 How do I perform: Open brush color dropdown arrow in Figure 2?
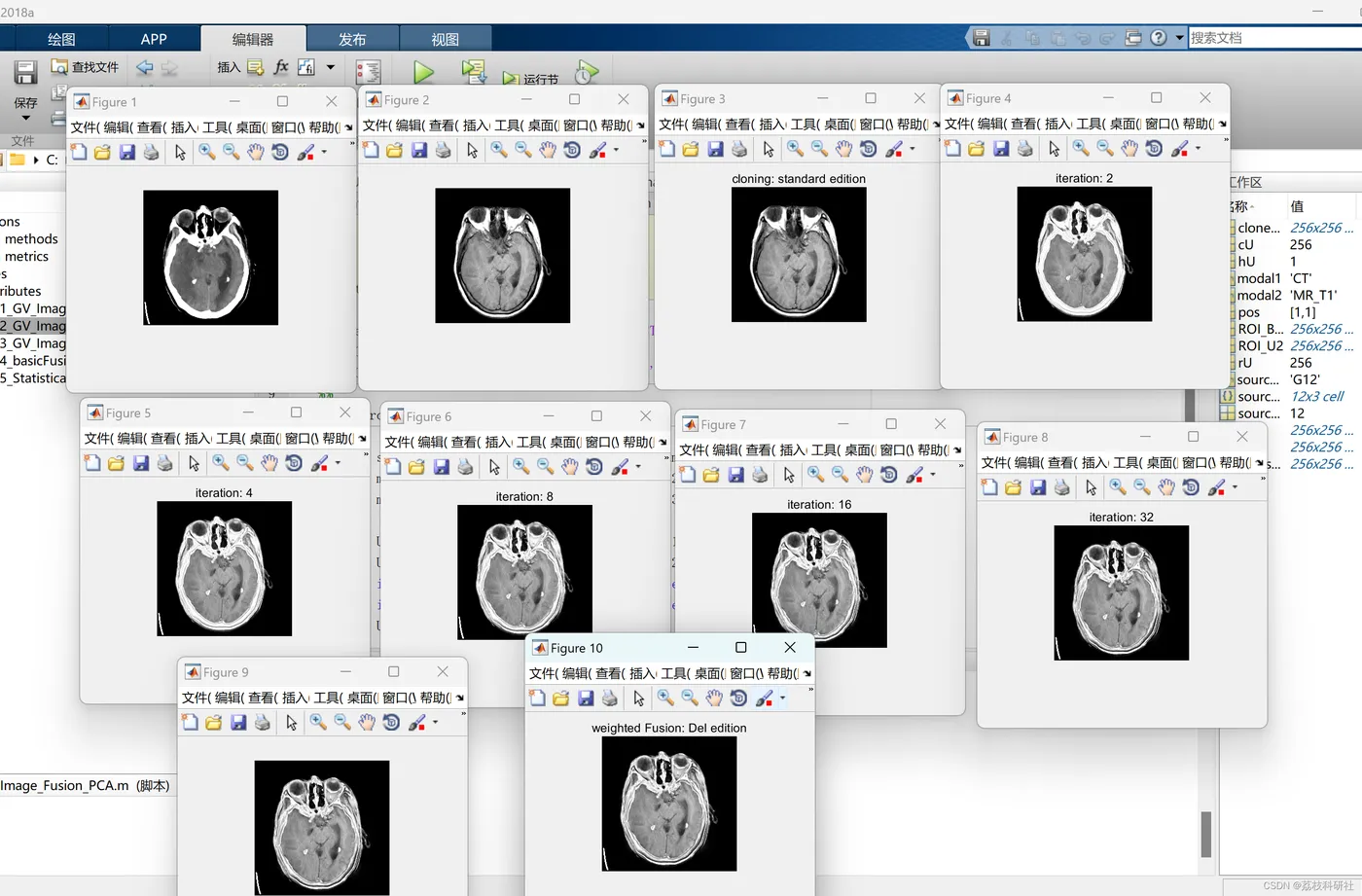[616, 150]
